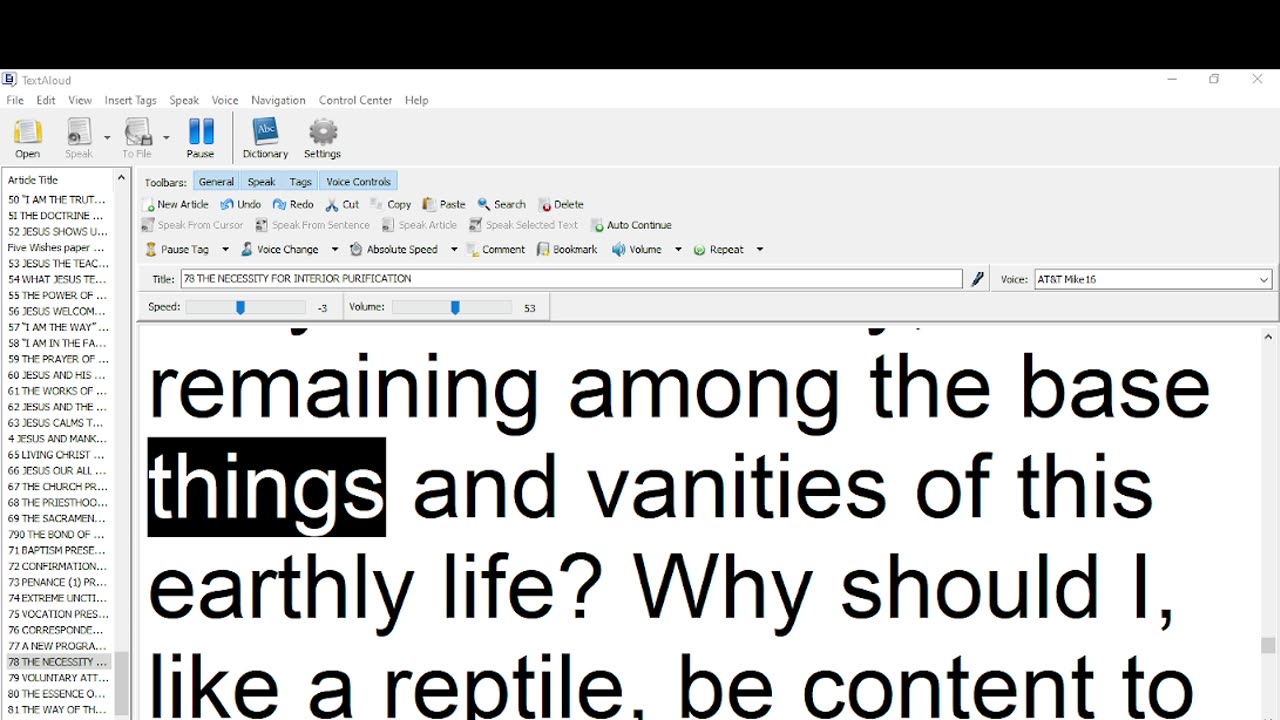Open the Insert Tags menu
This screenshot has height=720, width=1280.
coord(130,100)
